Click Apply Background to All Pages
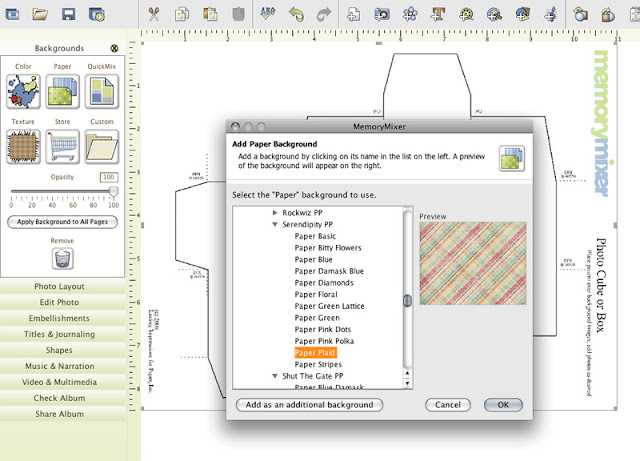This screenshot has height=461, width=640. [62, 222]
